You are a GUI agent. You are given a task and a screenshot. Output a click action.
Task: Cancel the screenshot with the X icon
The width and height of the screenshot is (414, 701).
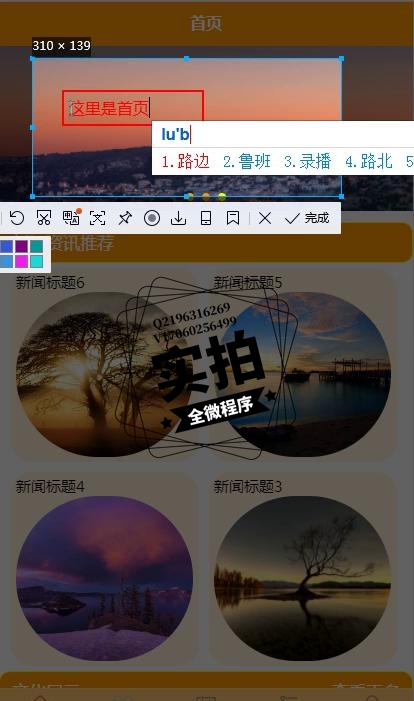point(265,218)
